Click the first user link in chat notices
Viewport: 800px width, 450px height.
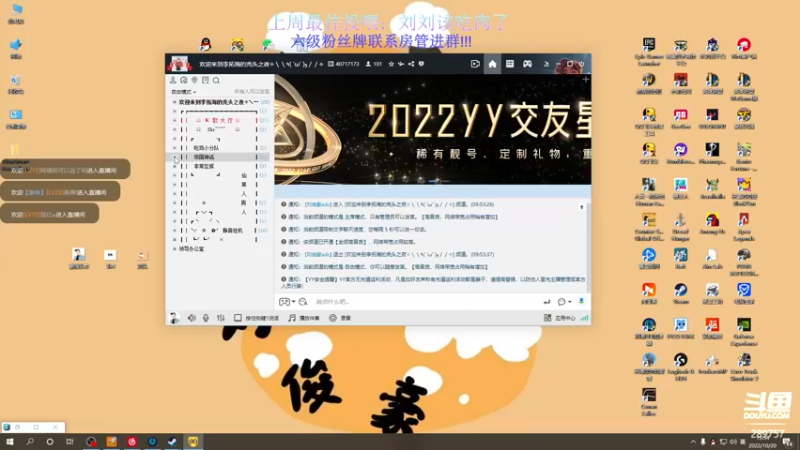pyautogui.click(x=318, y=205)
